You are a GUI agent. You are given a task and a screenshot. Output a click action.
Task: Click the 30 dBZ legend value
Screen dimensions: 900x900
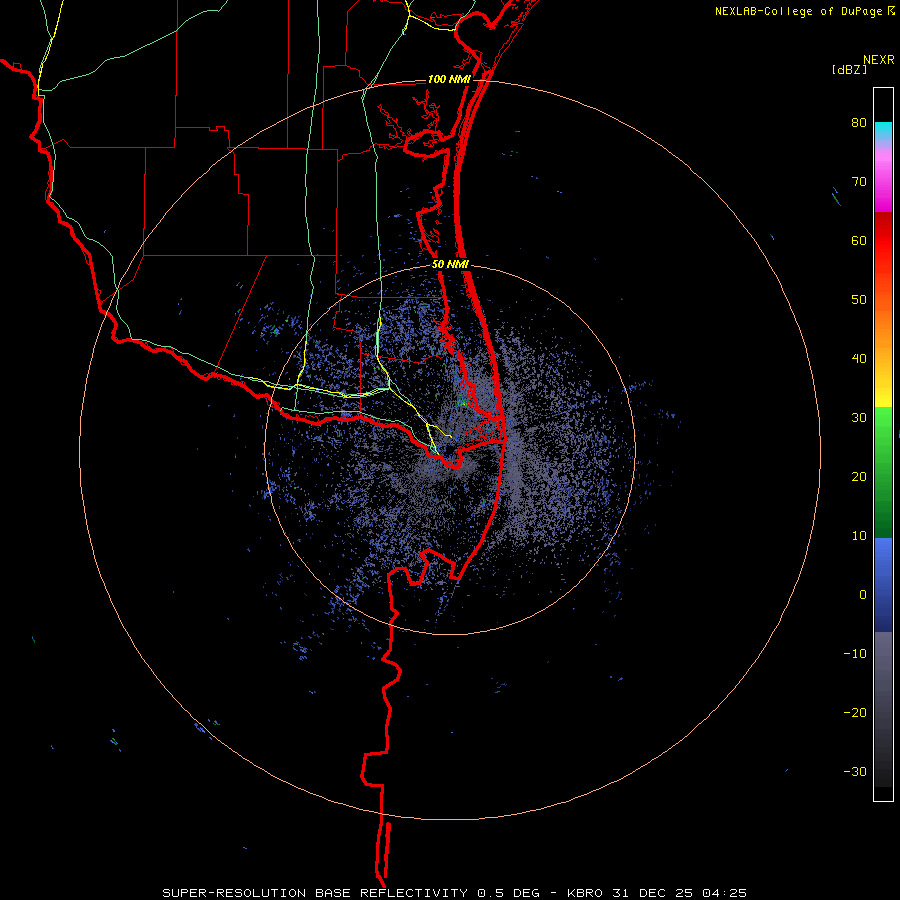[859, 418]
